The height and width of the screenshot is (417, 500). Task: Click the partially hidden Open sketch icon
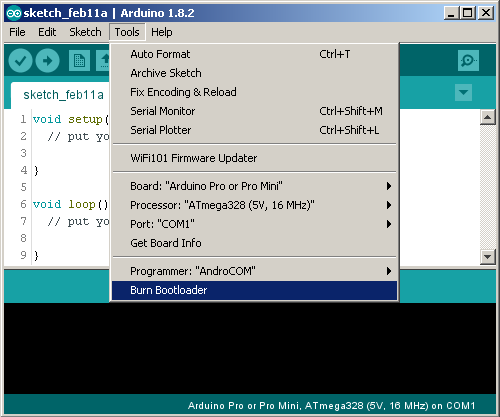point(103,60)
